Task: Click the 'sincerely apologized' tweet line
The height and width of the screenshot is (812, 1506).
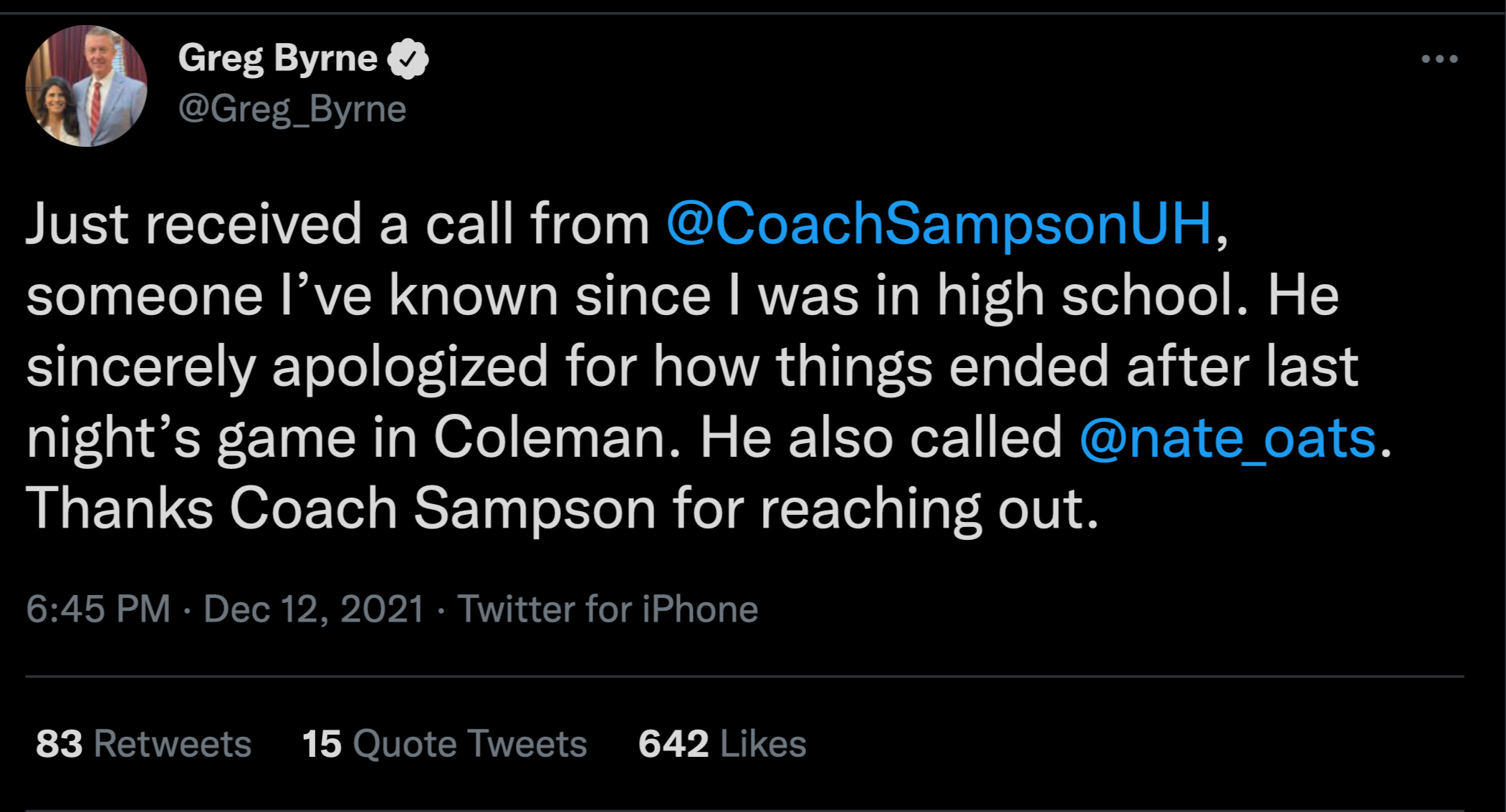Action: 287,366
